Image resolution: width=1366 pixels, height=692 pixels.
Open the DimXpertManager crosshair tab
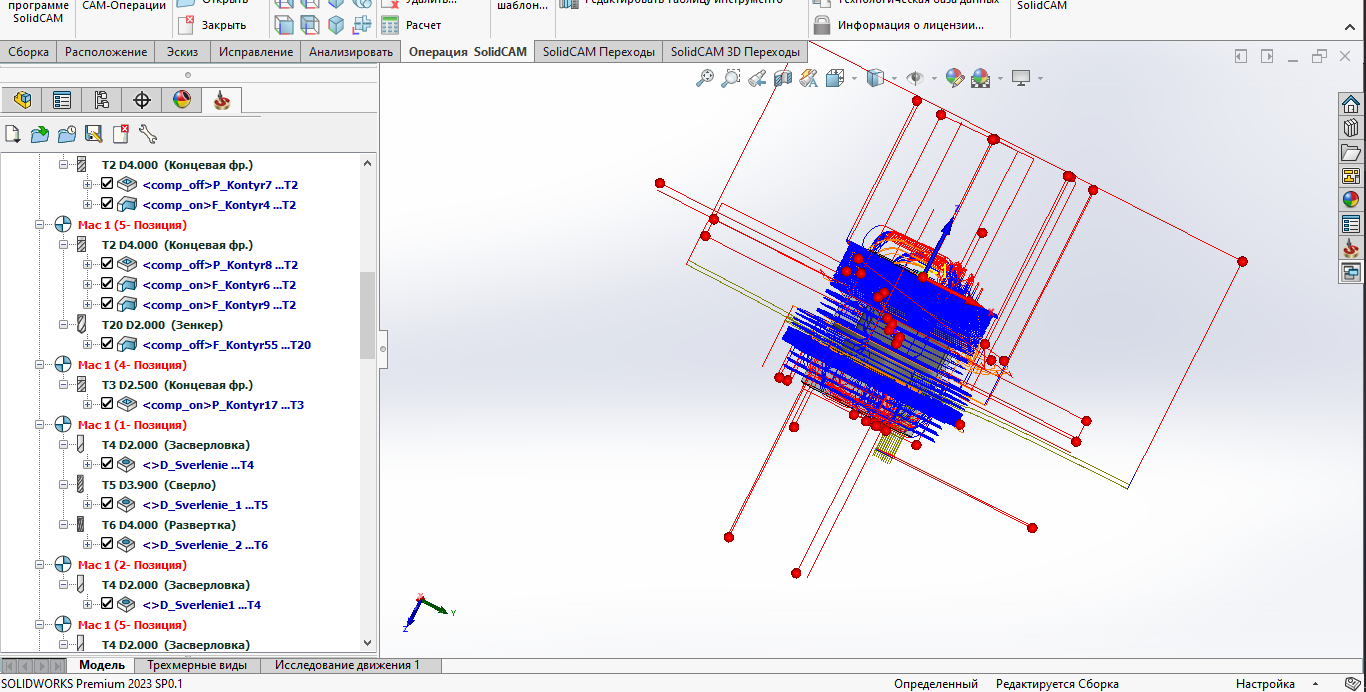142,100
